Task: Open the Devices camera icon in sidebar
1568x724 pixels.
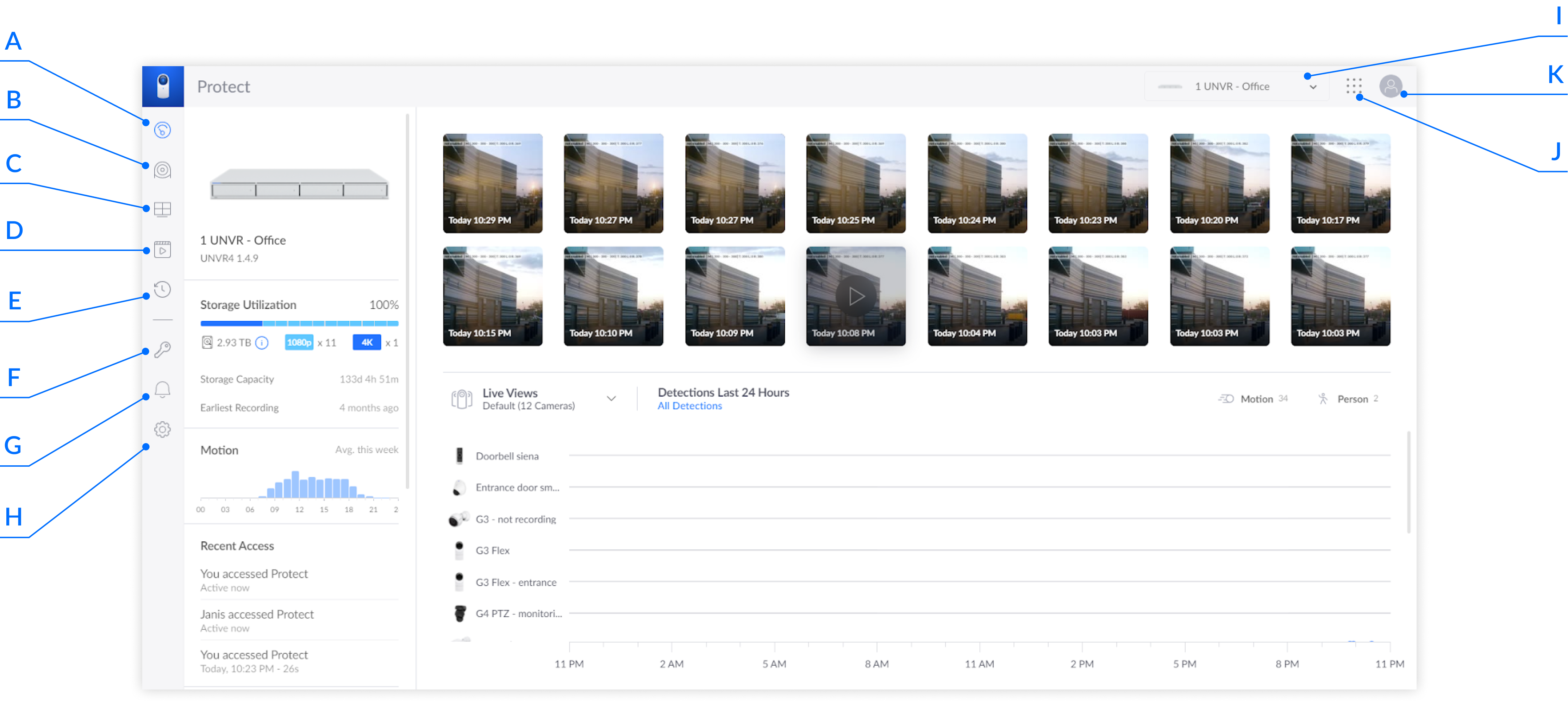Action: 163,170
